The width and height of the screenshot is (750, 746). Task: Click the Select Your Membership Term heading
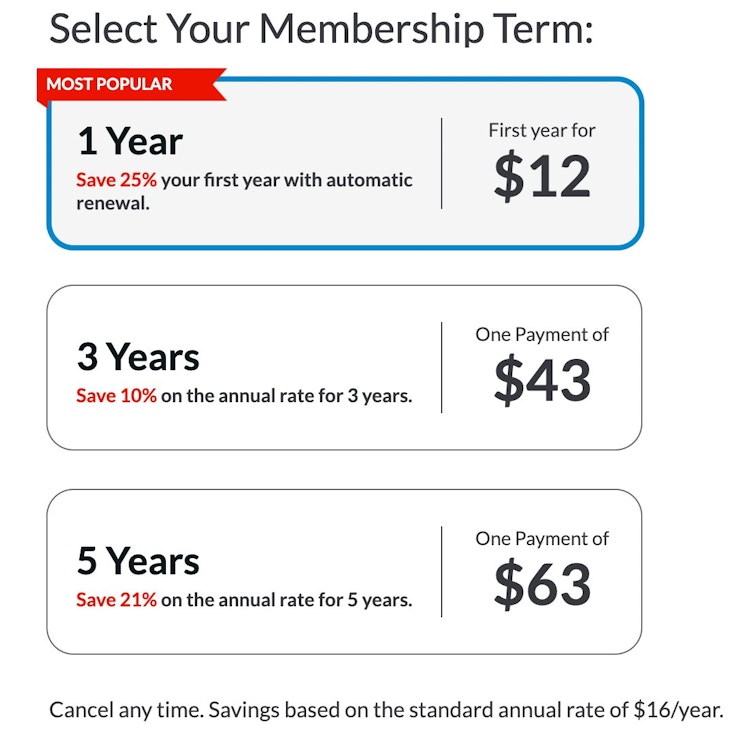tap(321, 30)
